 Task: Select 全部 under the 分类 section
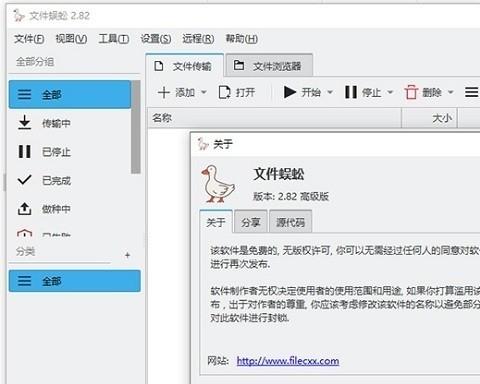(75, 281)
